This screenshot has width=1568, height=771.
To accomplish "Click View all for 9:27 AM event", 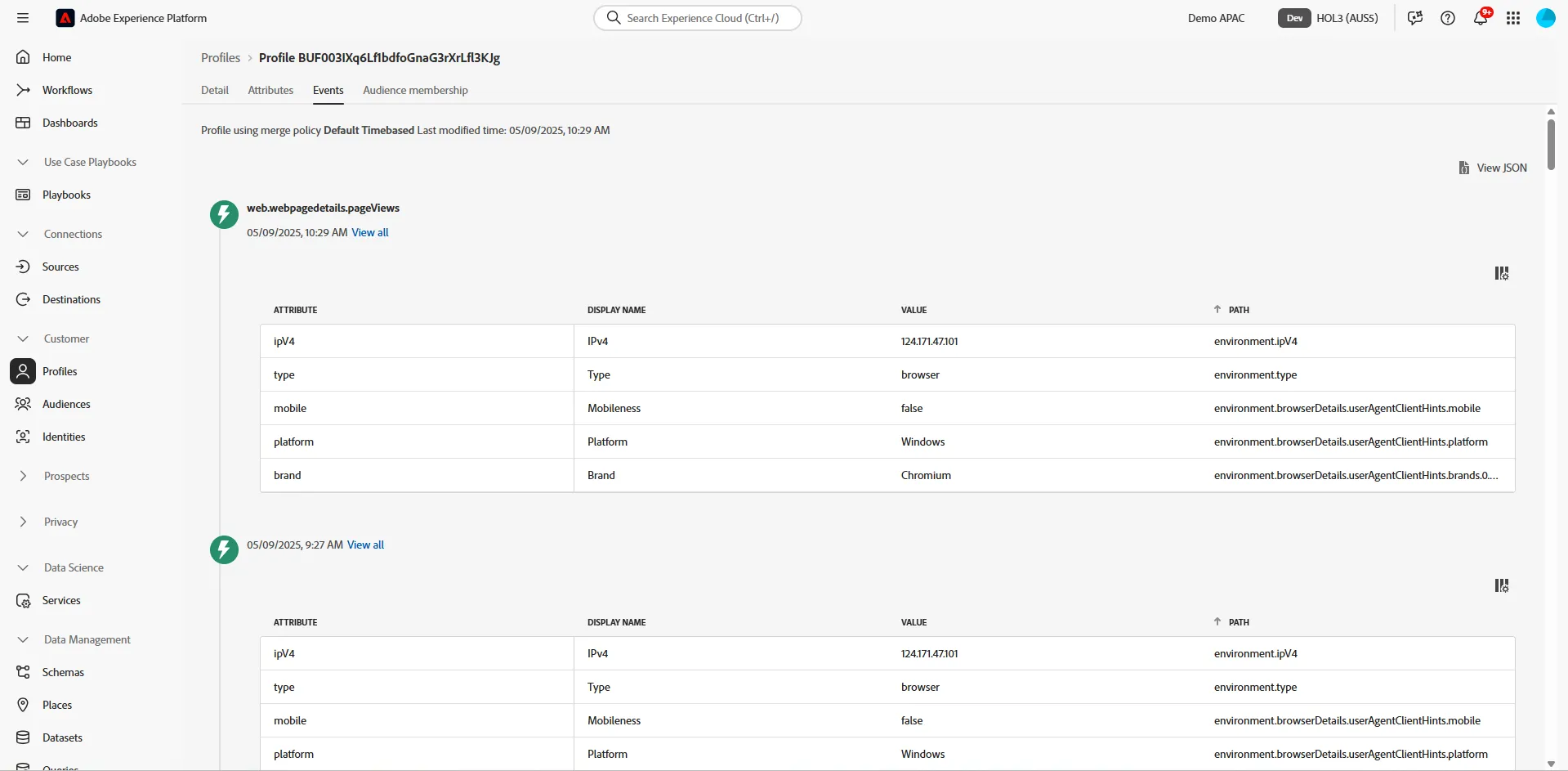I will [x=365, y=545].
